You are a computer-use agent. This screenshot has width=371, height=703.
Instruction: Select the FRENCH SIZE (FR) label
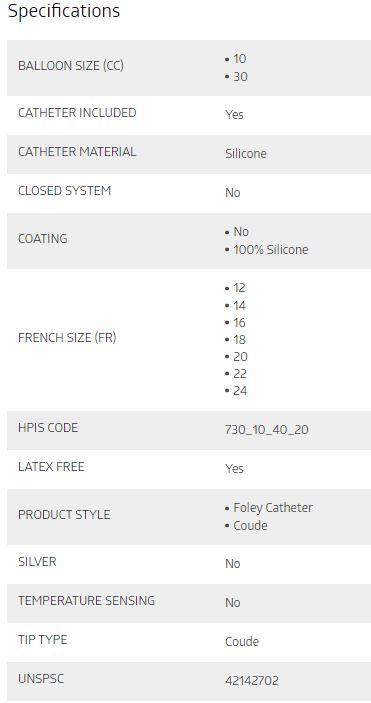[x=67, y=338]
